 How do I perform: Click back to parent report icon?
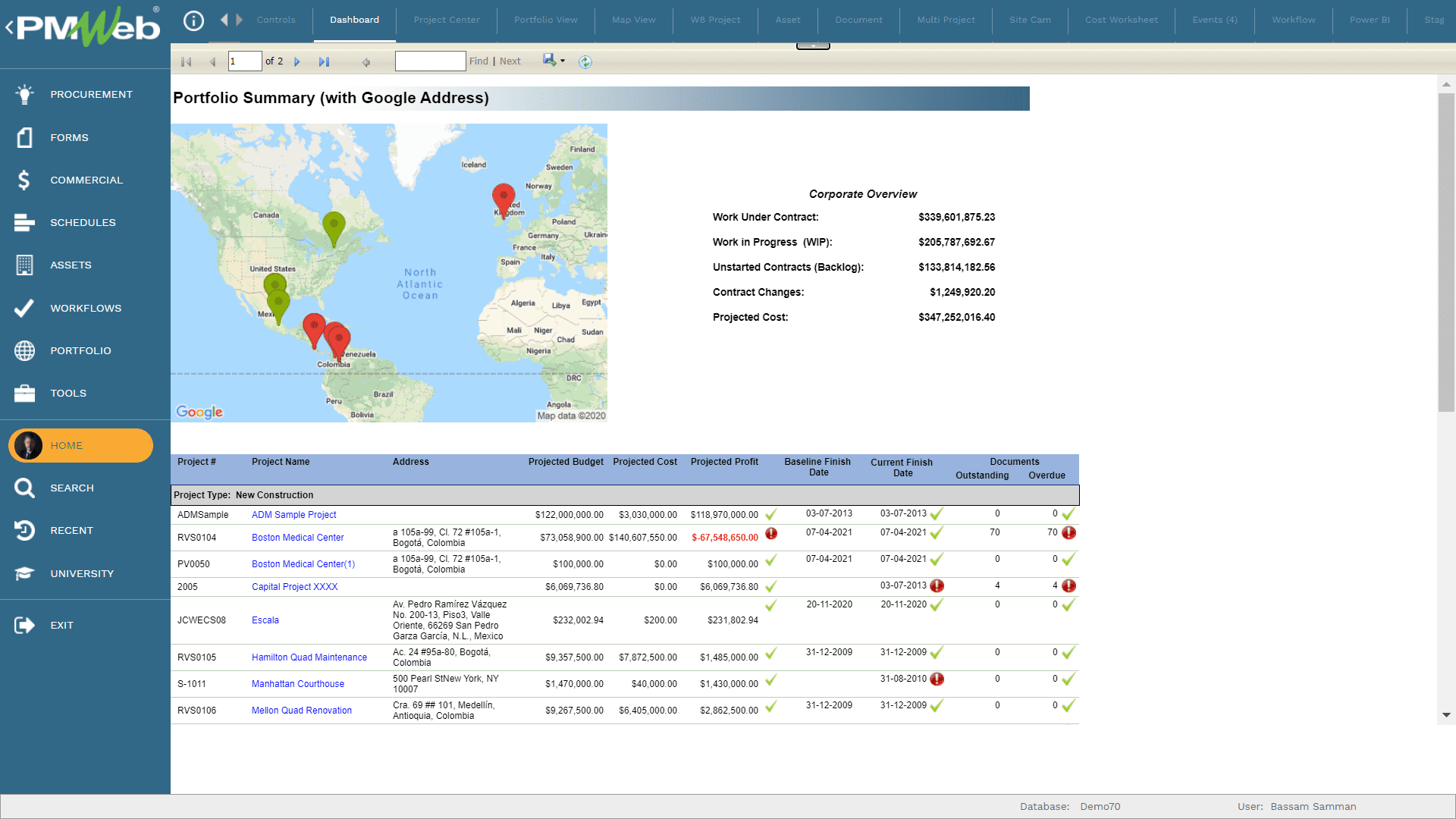366,62
